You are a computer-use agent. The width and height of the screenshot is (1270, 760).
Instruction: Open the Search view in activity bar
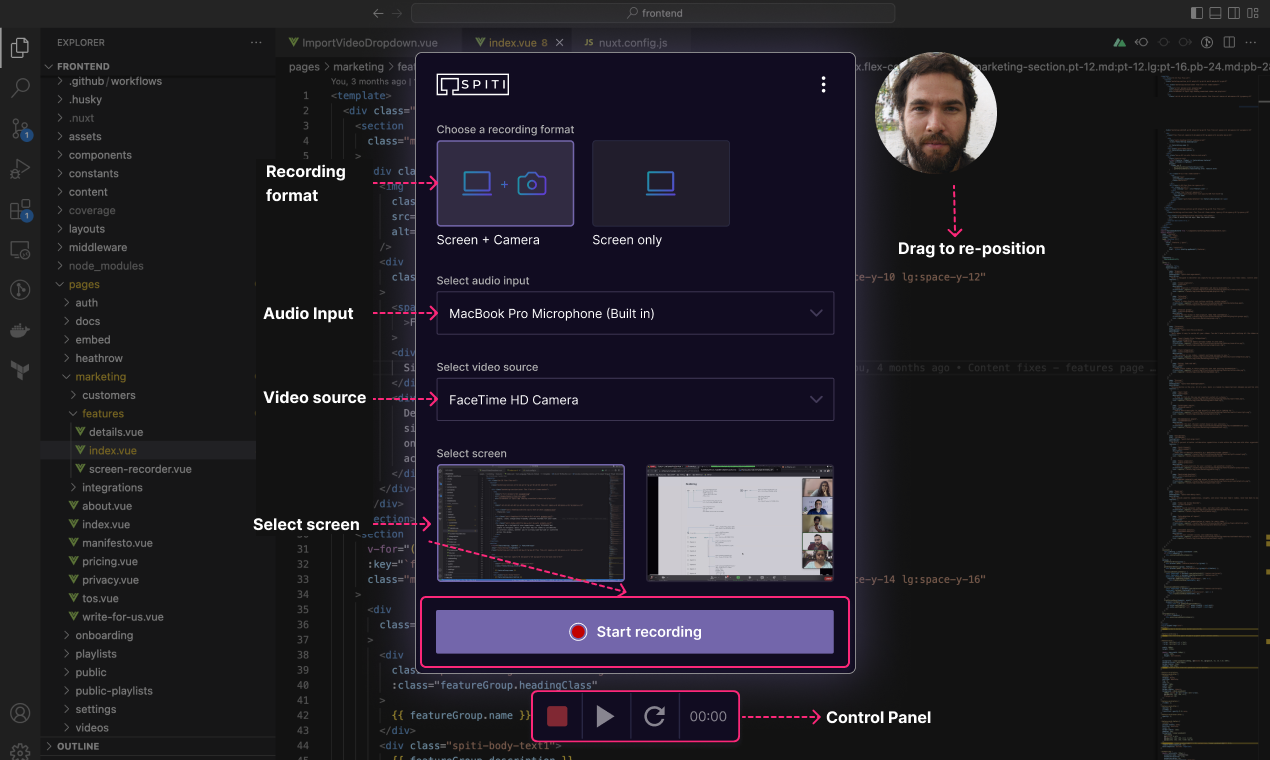[20, 88]
